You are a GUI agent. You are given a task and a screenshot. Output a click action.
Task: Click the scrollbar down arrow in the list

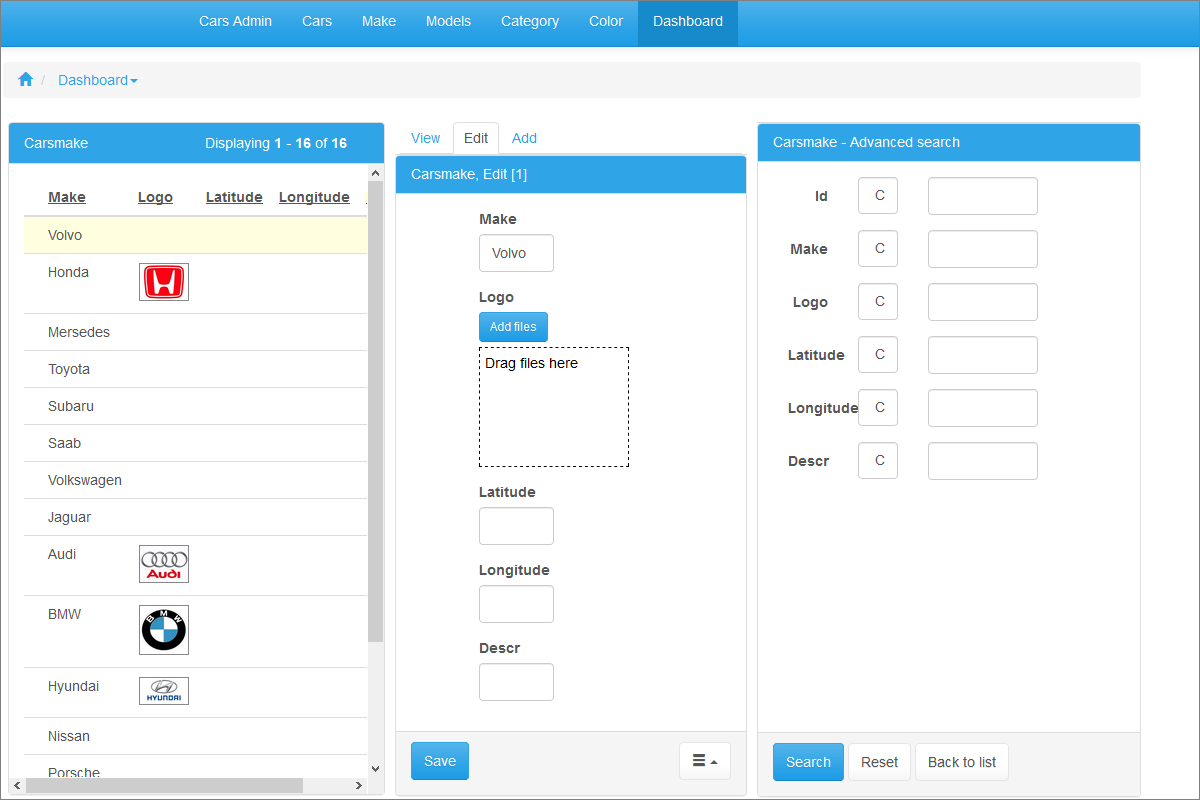point(375,768)
